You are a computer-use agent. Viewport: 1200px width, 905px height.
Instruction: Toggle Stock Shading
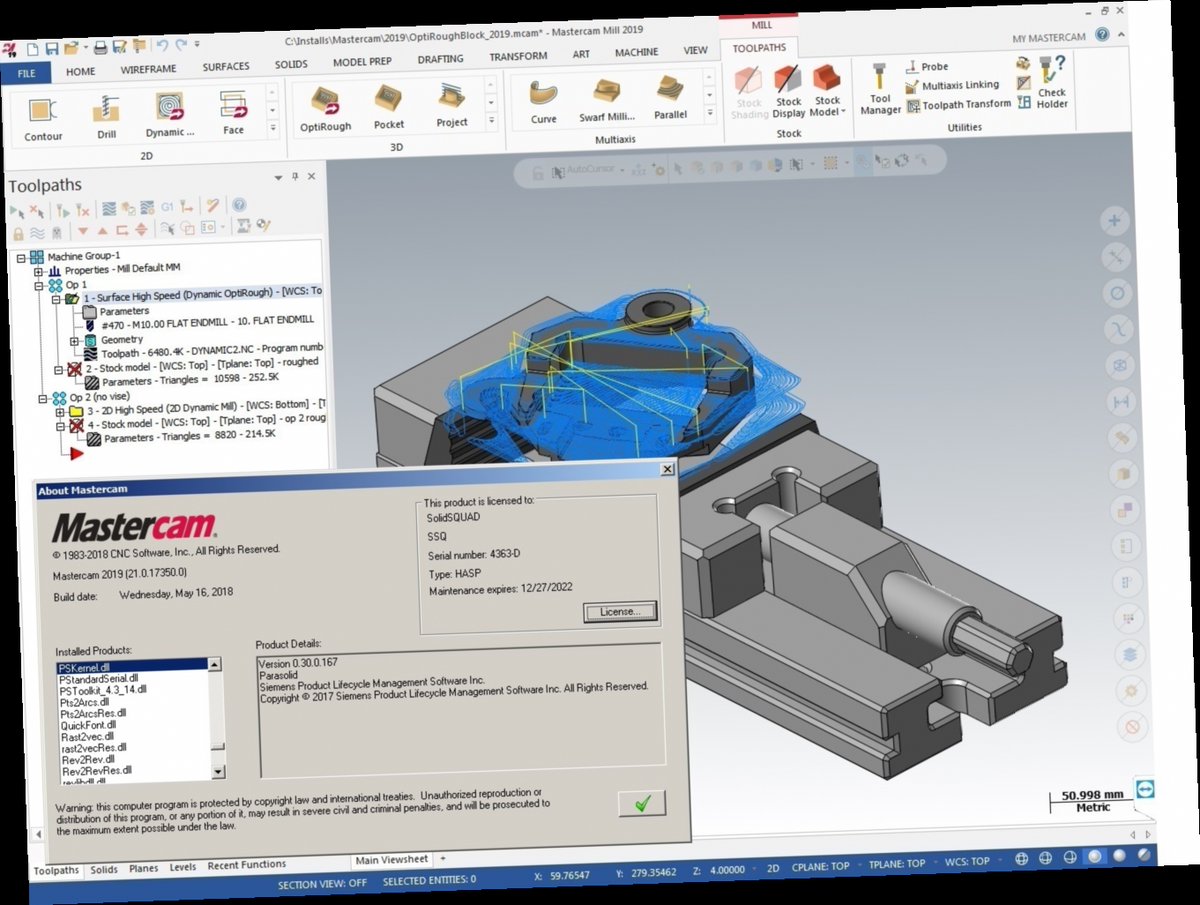[x=748, y=93]
